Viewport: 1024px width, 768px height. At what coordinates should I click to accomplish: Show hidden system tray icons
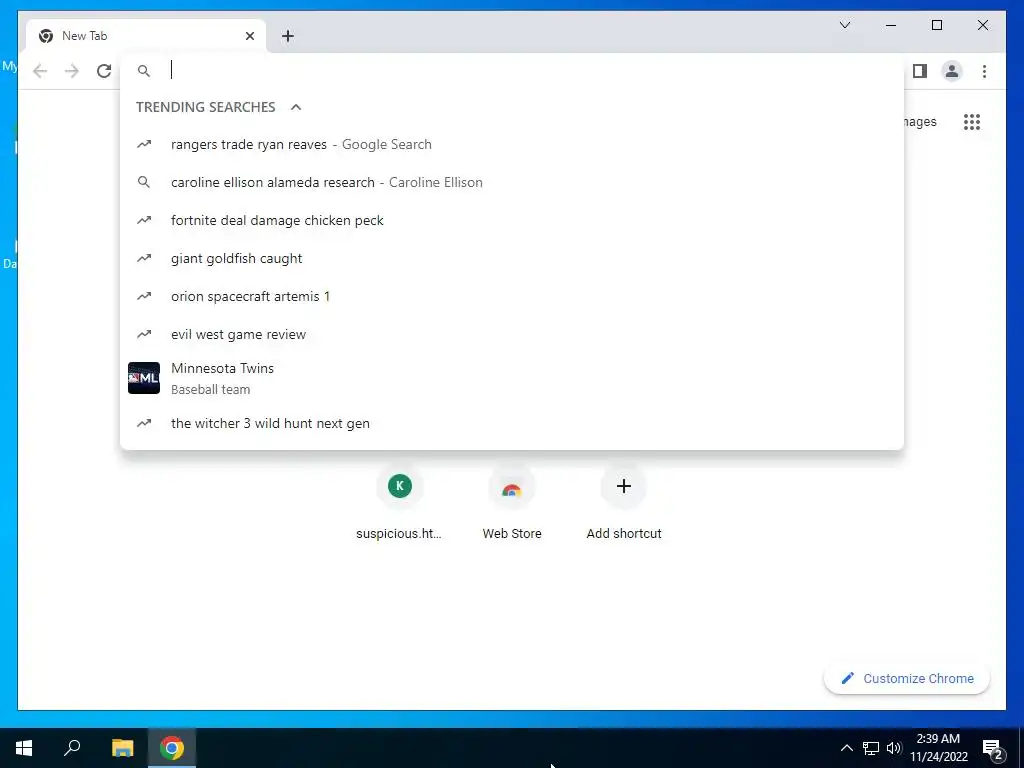pos(846,748)
